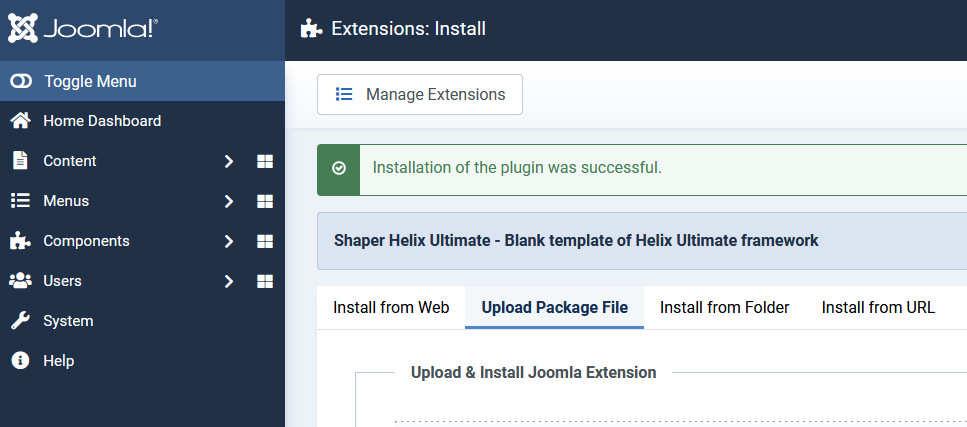Expand the Content menu chevron
967x427 pixels.
pos(229,161)
